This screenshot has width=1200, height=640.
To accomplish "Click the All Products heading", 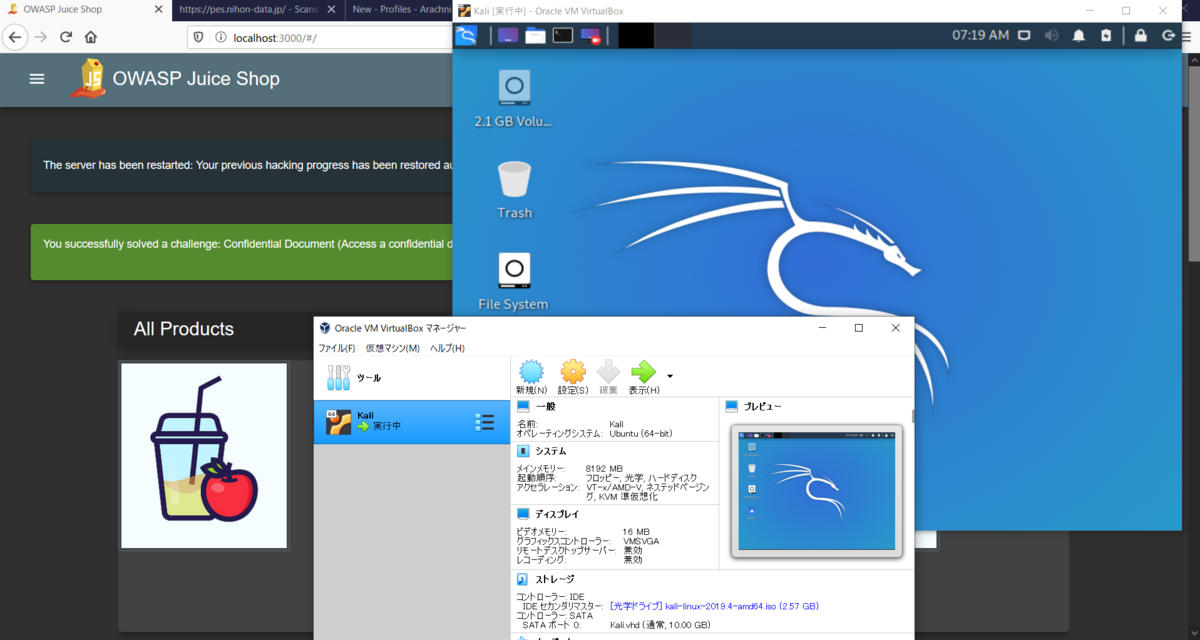I will (x=184, y=329).
